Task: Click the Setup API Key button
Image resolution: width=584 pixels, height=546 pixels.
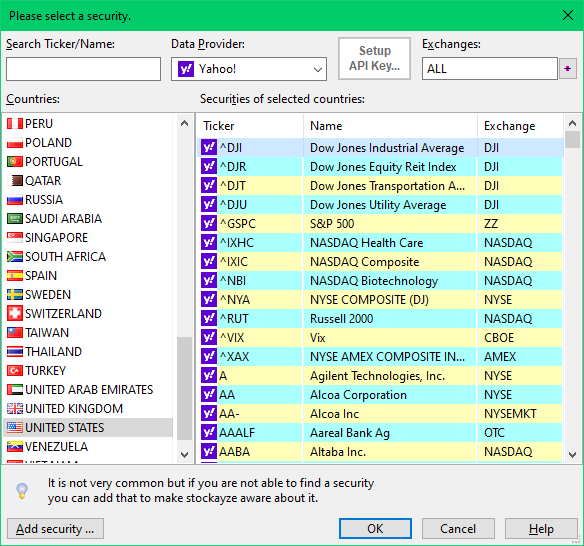Action: pyautogui.click(x=374, y=58)
